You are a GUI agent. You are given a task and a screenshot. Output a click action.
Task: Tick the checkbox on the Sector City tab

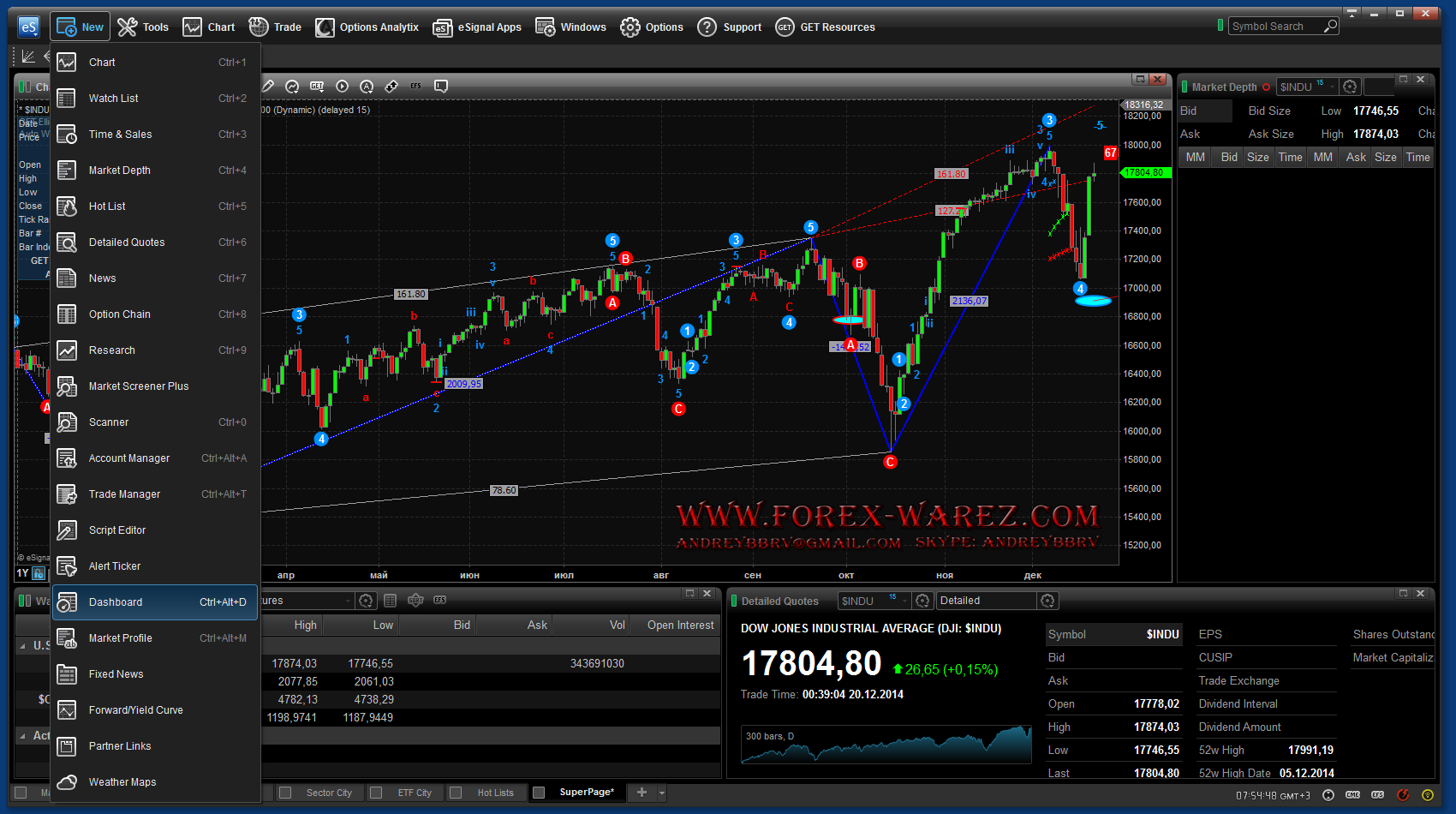(286, 793)
